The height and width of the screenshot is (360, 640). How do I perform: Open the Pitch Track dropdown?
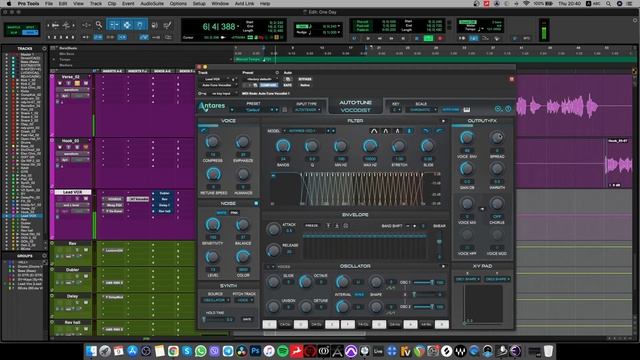tap(244, 300)
